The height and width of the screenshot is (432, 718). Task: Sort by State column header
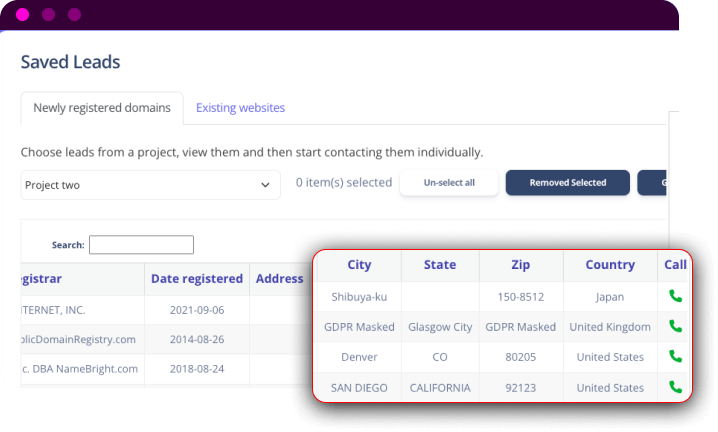(x=440, y=265)
